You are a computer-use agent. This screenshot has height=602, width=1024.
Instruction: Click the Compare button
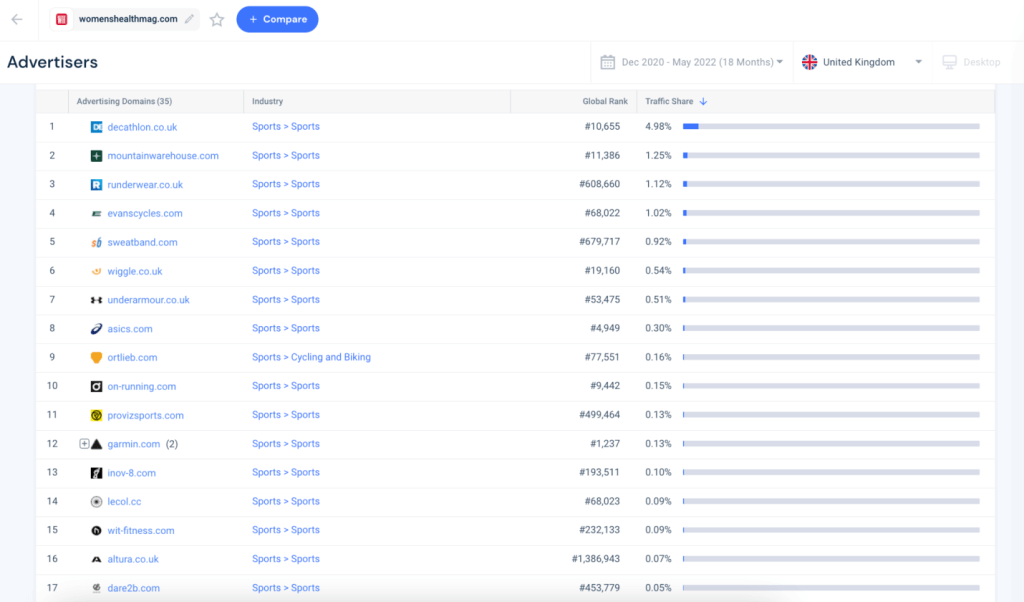(278, 19)
